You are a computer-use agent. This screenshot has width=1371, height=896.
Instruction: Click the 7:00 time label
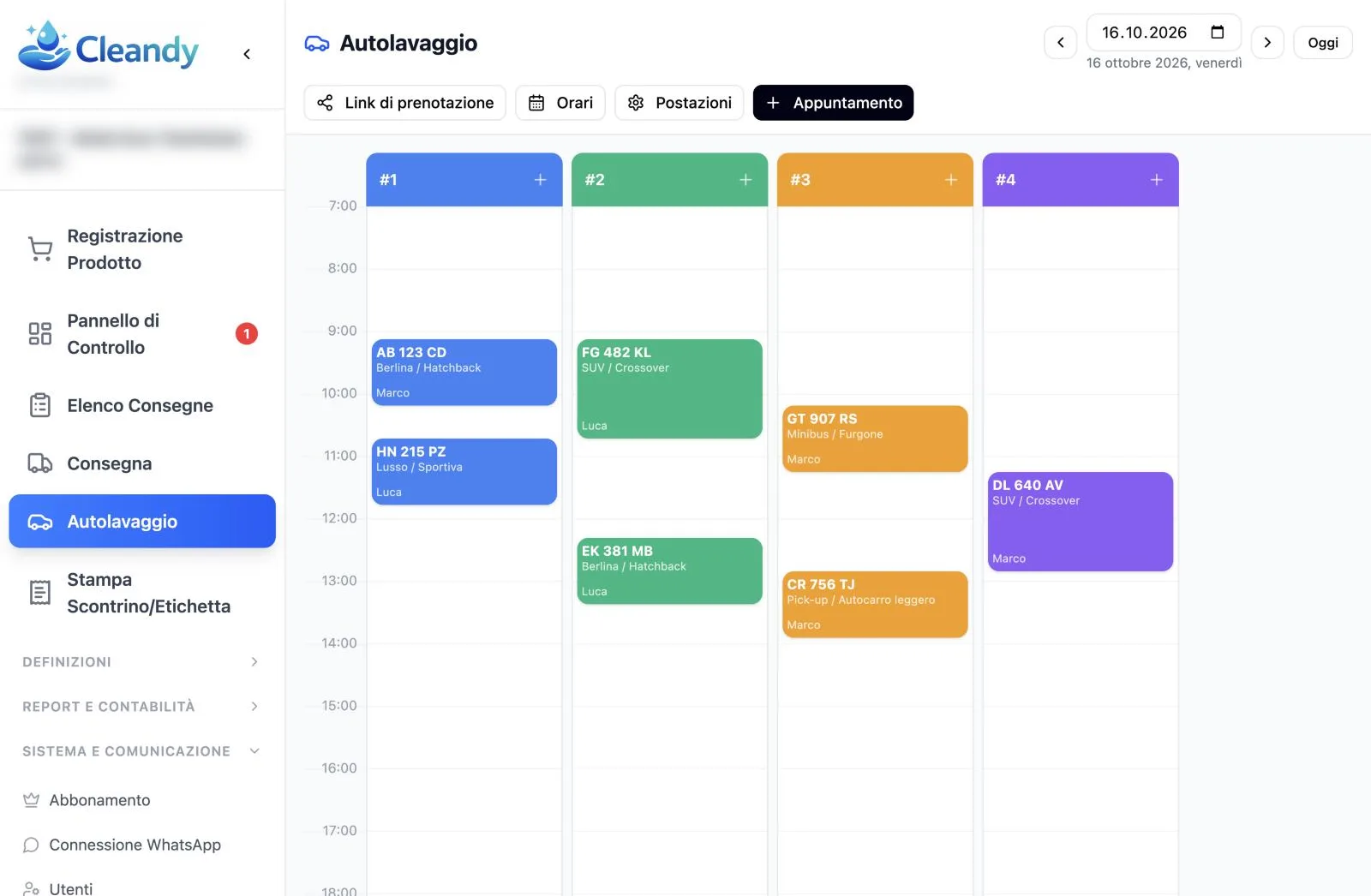click(x=343, y=206)
